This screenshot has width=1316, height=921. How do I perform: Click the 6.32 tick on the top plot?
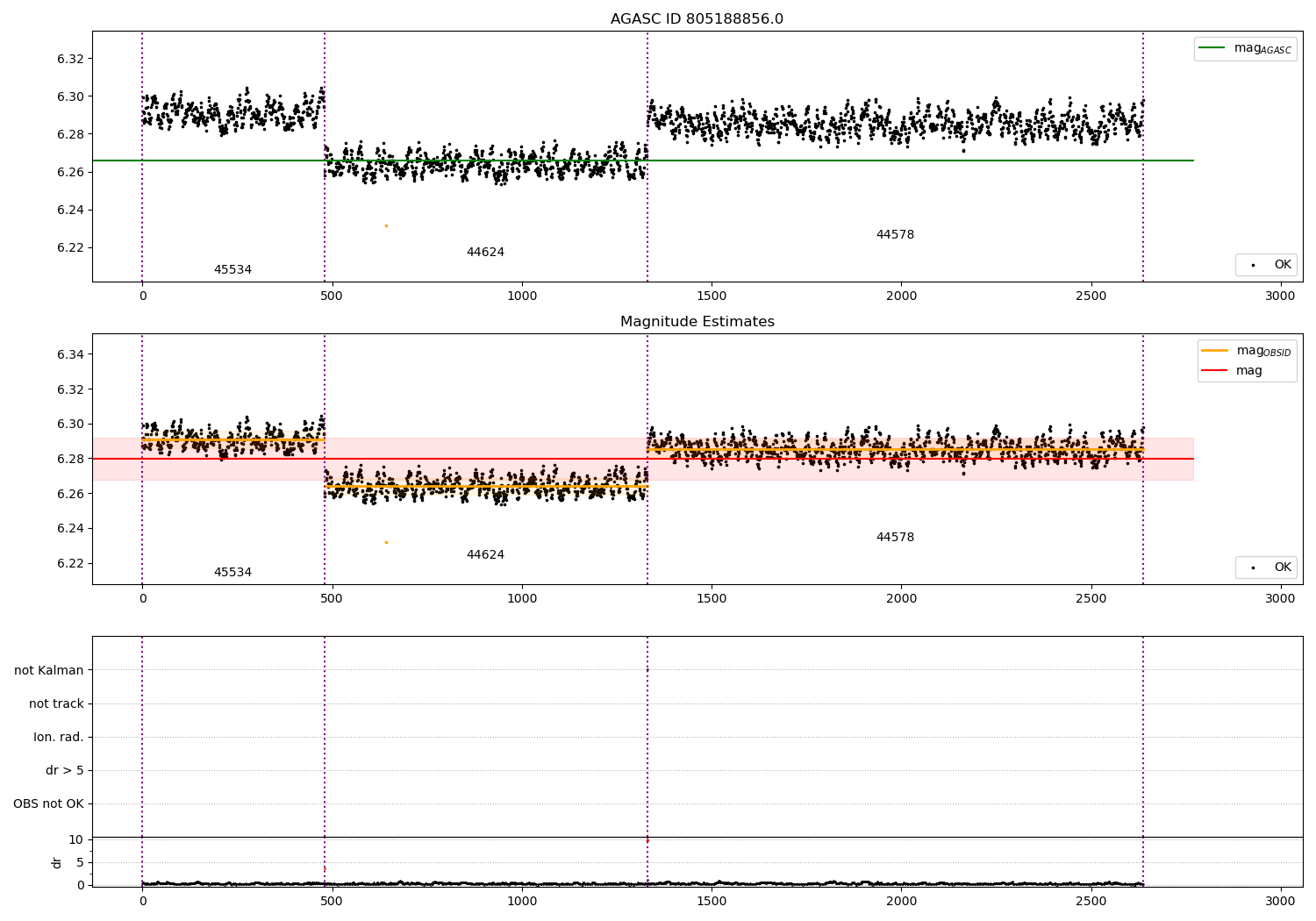click(x=71, y=59)
